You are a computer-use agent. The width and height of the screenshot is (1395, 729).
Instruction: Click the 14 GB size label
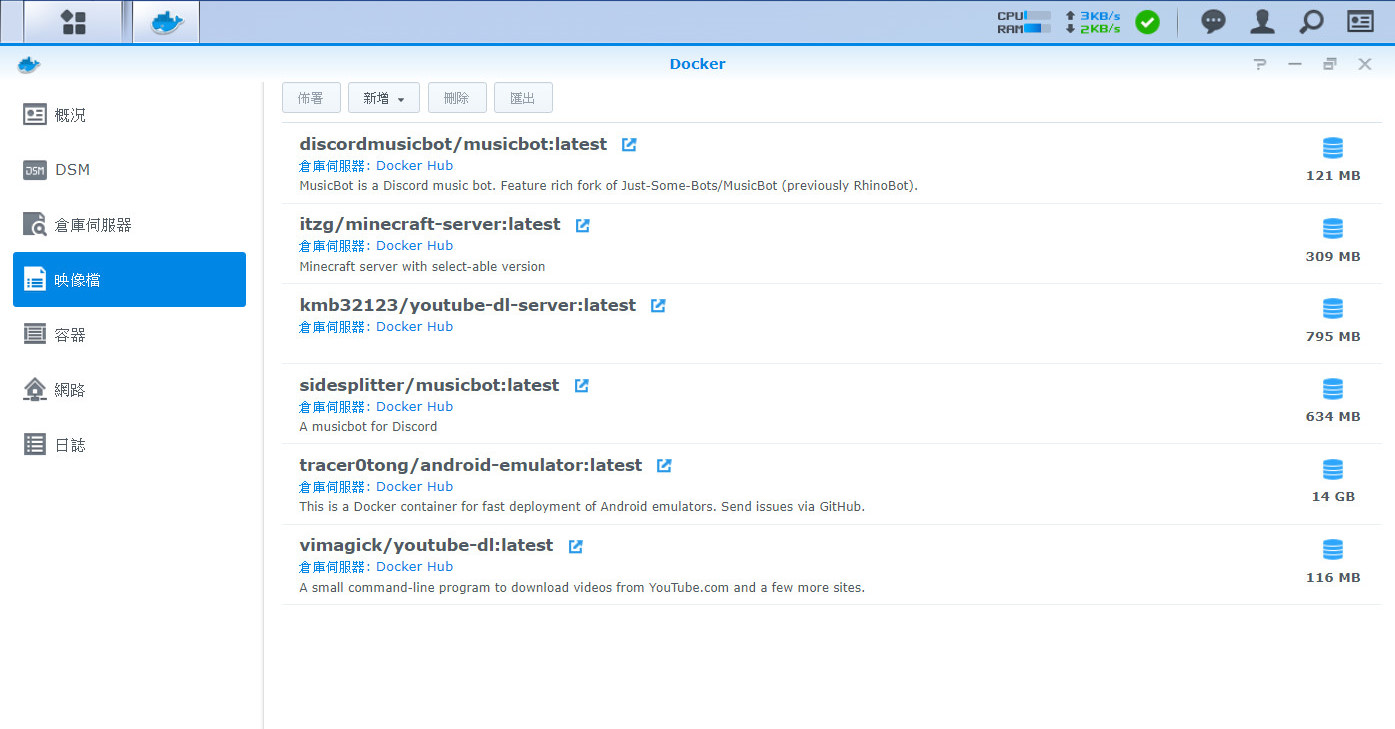point(1333,497)
